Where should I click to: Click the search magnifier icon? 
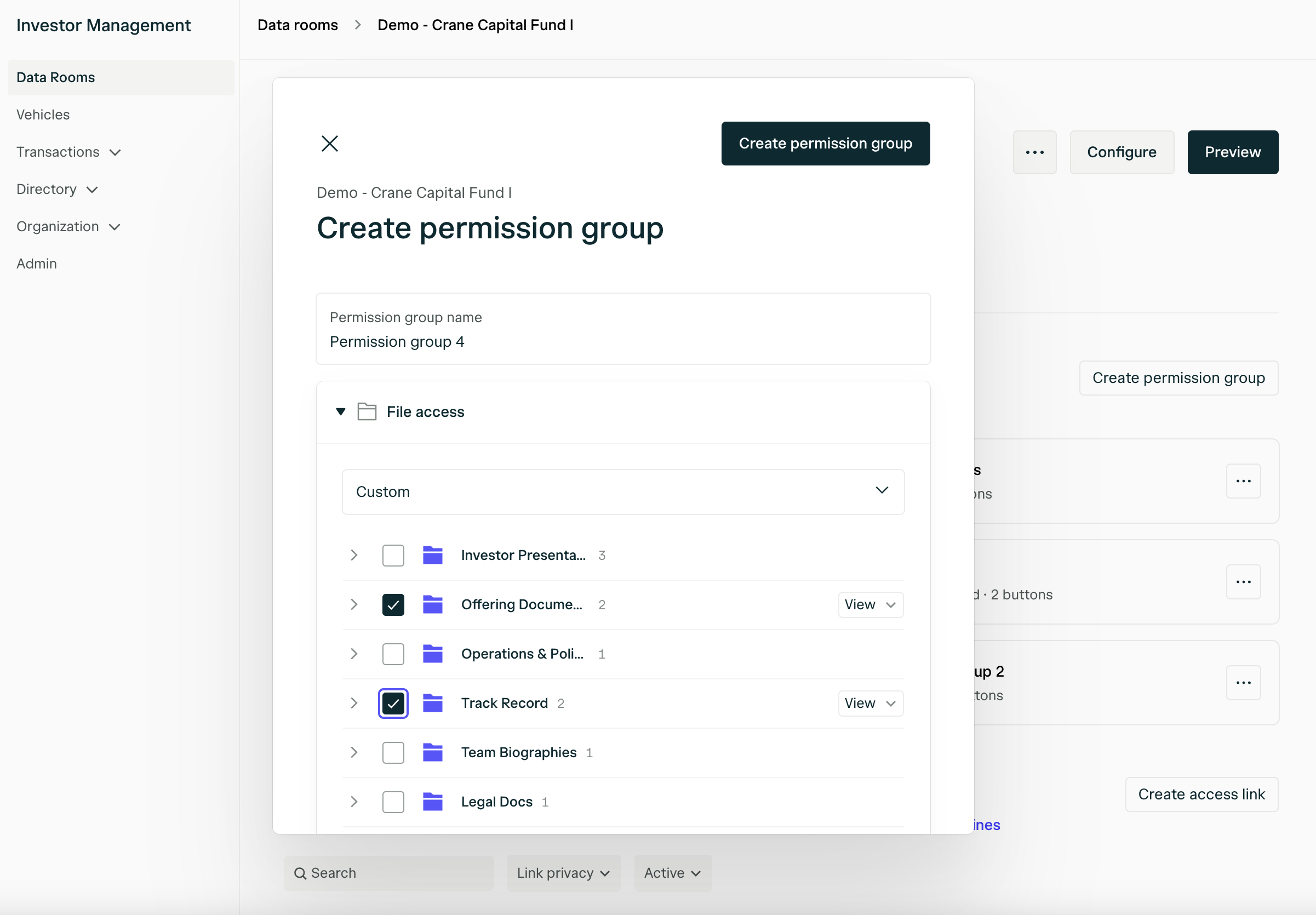tap(300, 873)
